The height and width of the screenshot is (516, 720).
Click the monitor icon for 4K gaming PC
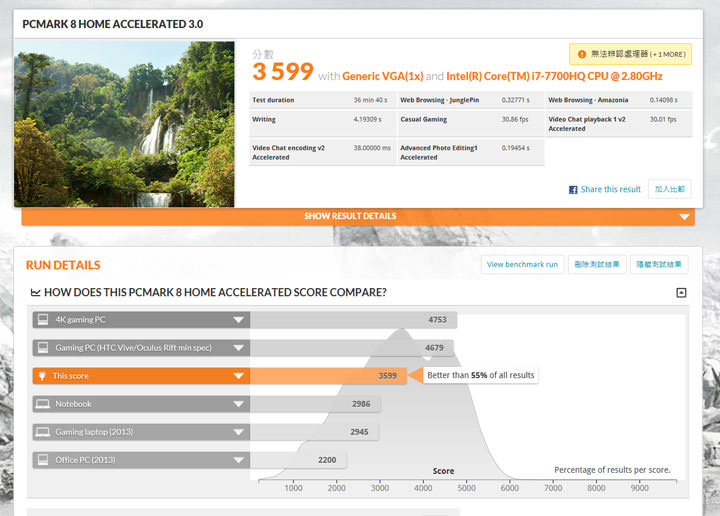[42, 320]
